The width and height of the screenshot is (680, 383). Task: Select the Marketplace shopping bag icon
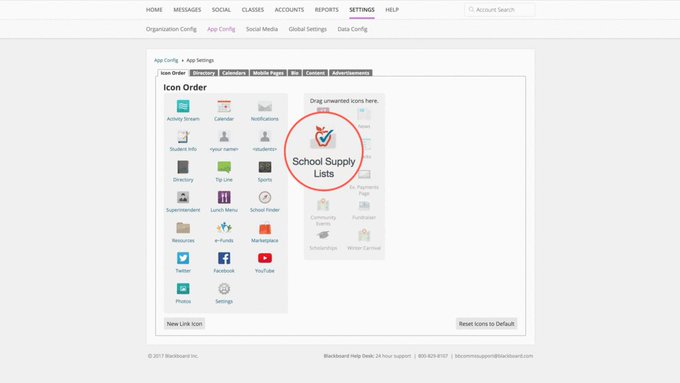point(265,228)
